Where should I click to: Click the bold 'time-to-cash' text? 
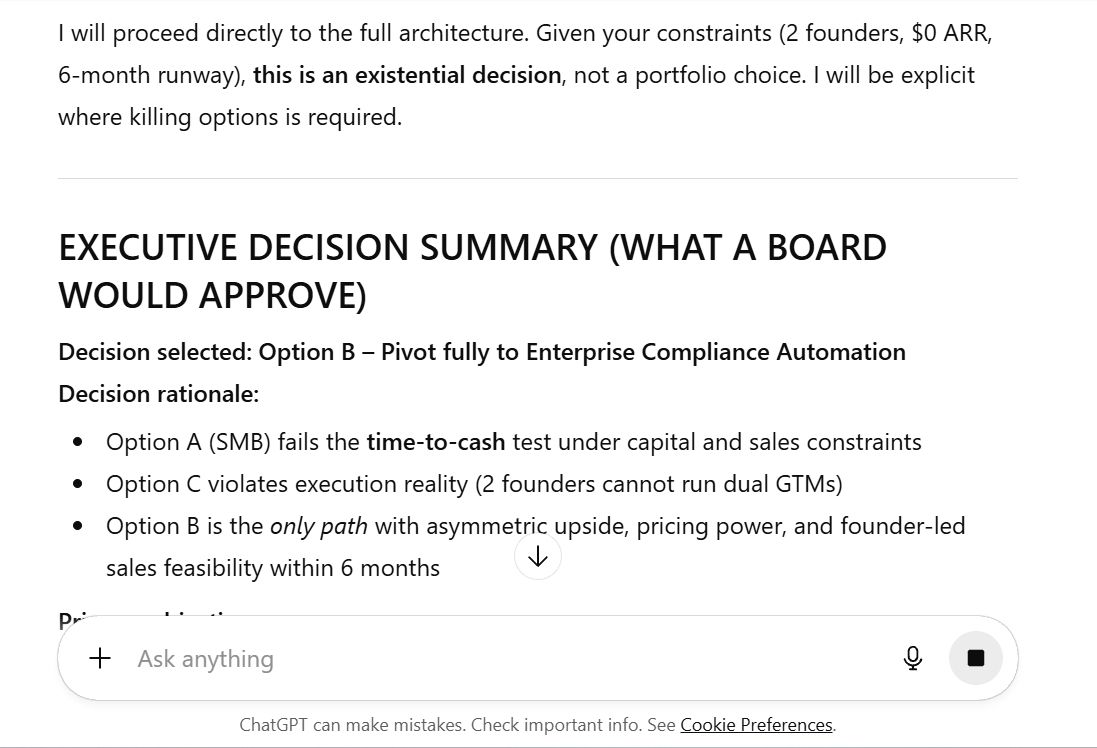click(435, 442)
